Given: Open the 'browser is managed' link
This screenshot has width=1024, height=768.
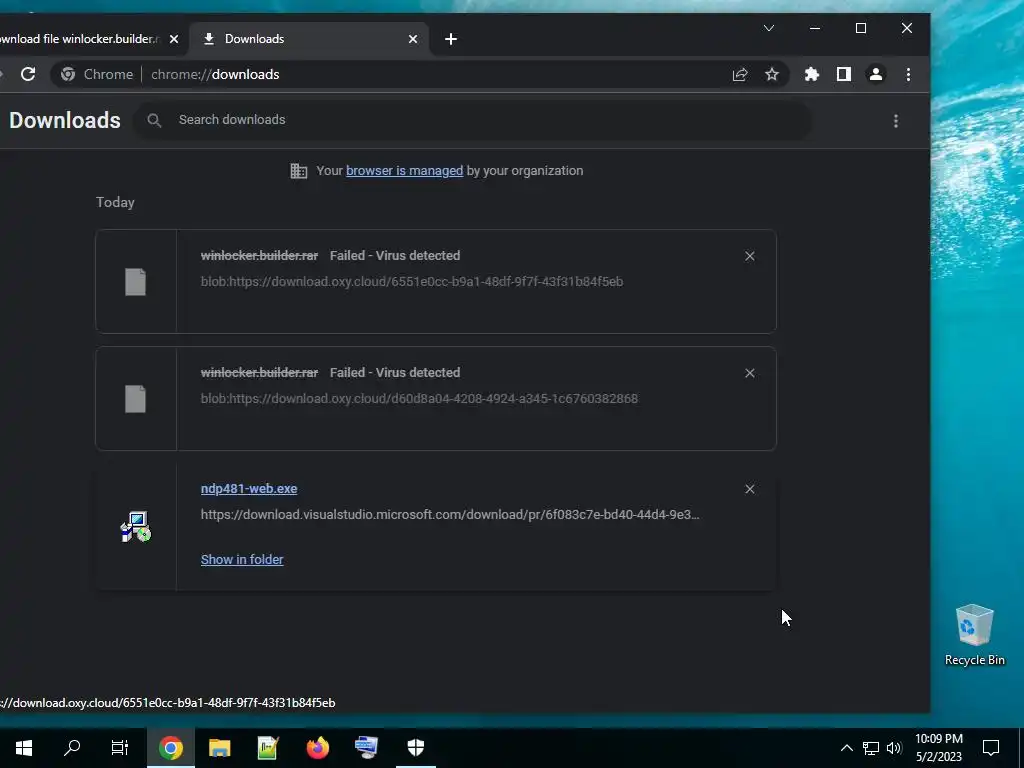Looking at the screenshot, I should (404, 171).
